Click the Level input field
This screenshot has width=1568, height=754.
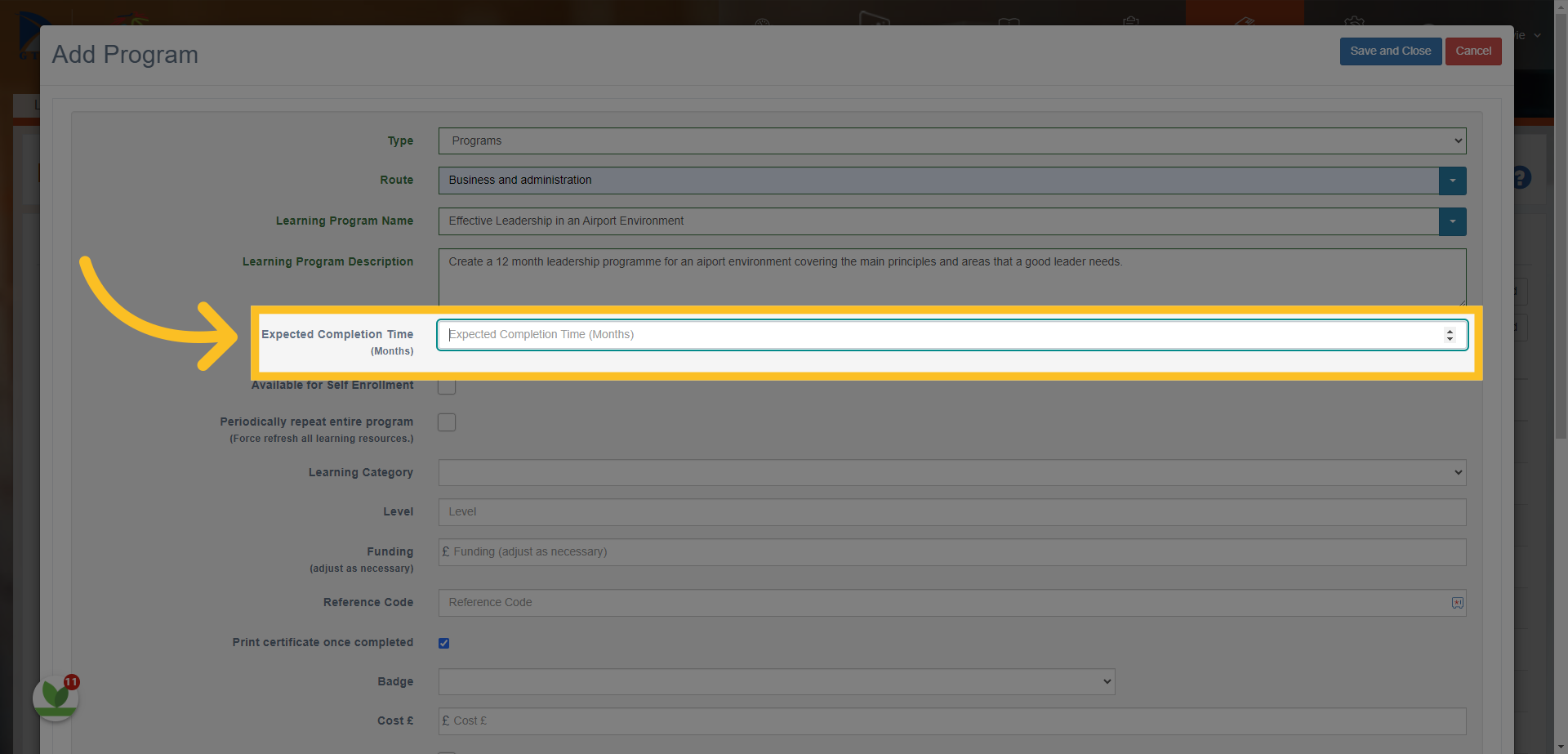coord(952,512)
